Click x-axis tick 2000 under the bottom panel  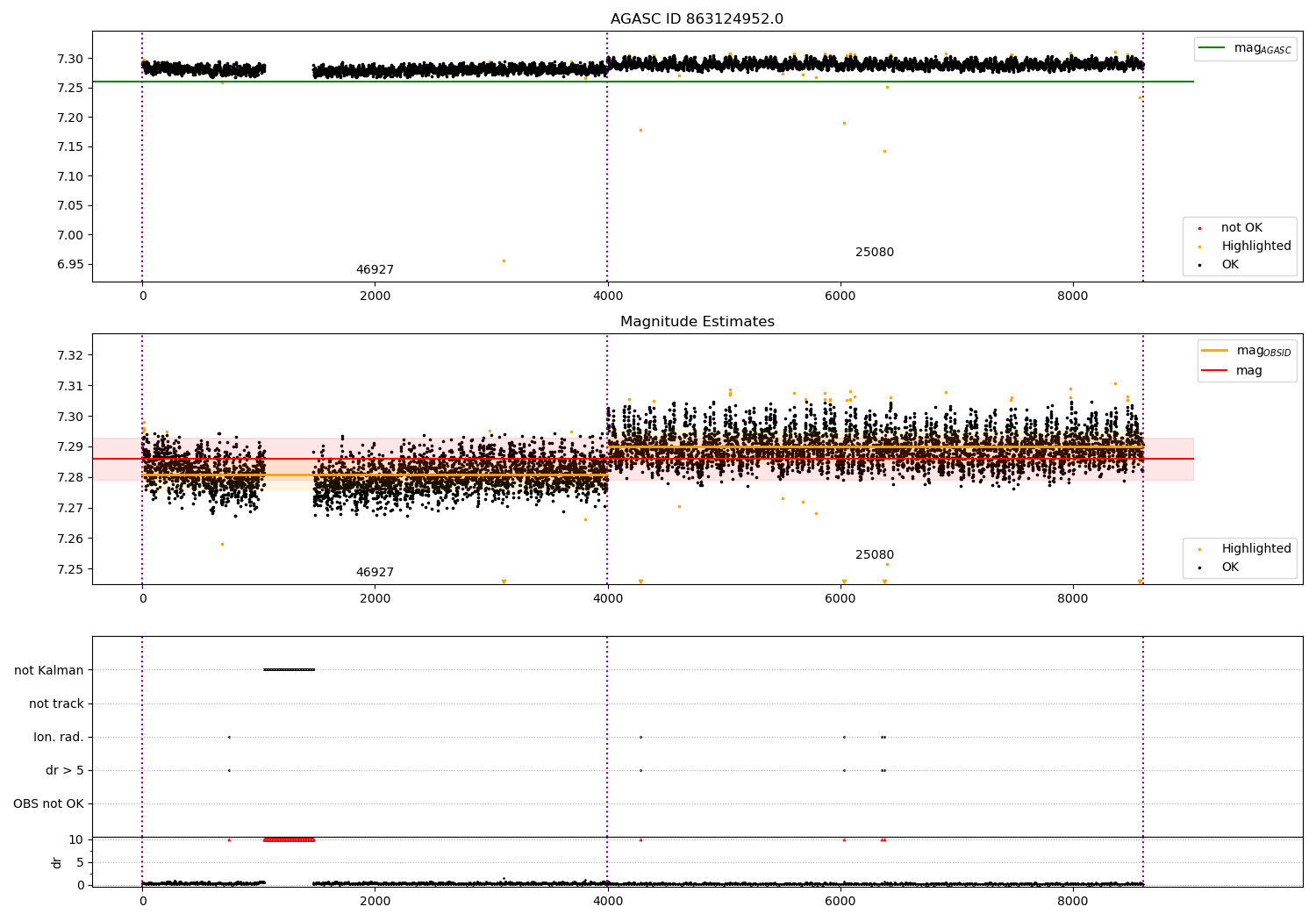375,901
